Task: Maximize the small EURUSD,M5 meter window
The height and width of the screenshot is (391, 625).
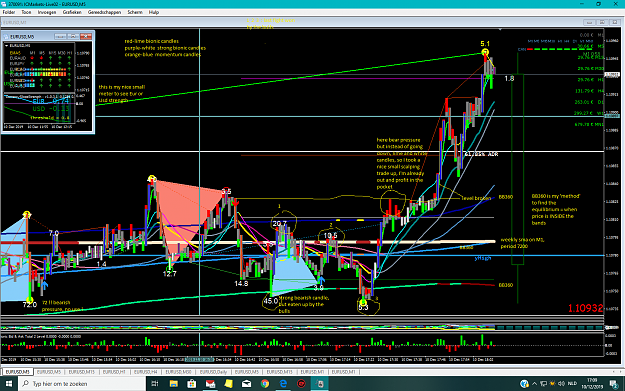Action: click(73, 36)
